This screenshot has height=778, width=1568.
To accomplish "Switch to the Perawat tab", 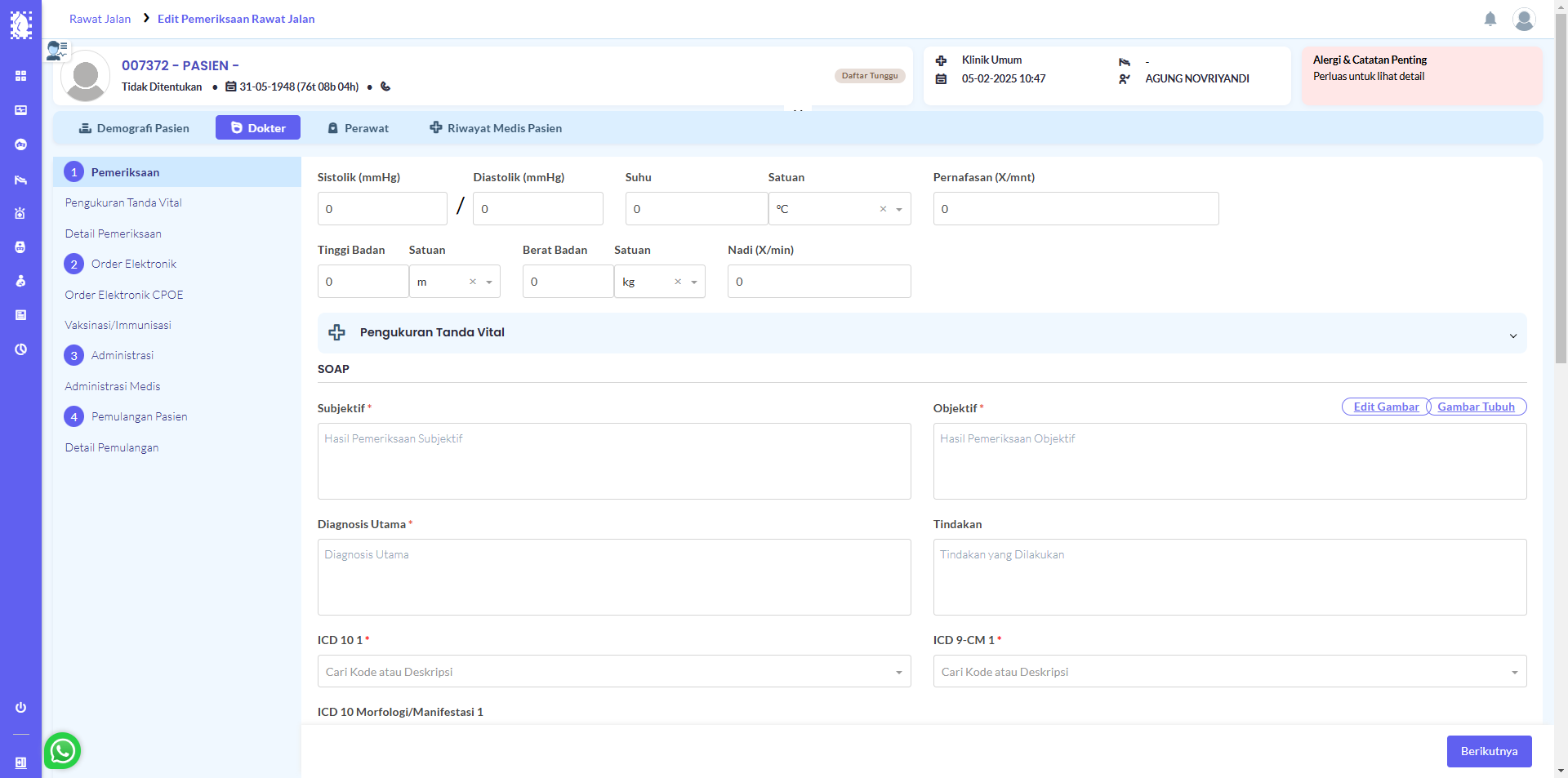I will click(358, 128).
